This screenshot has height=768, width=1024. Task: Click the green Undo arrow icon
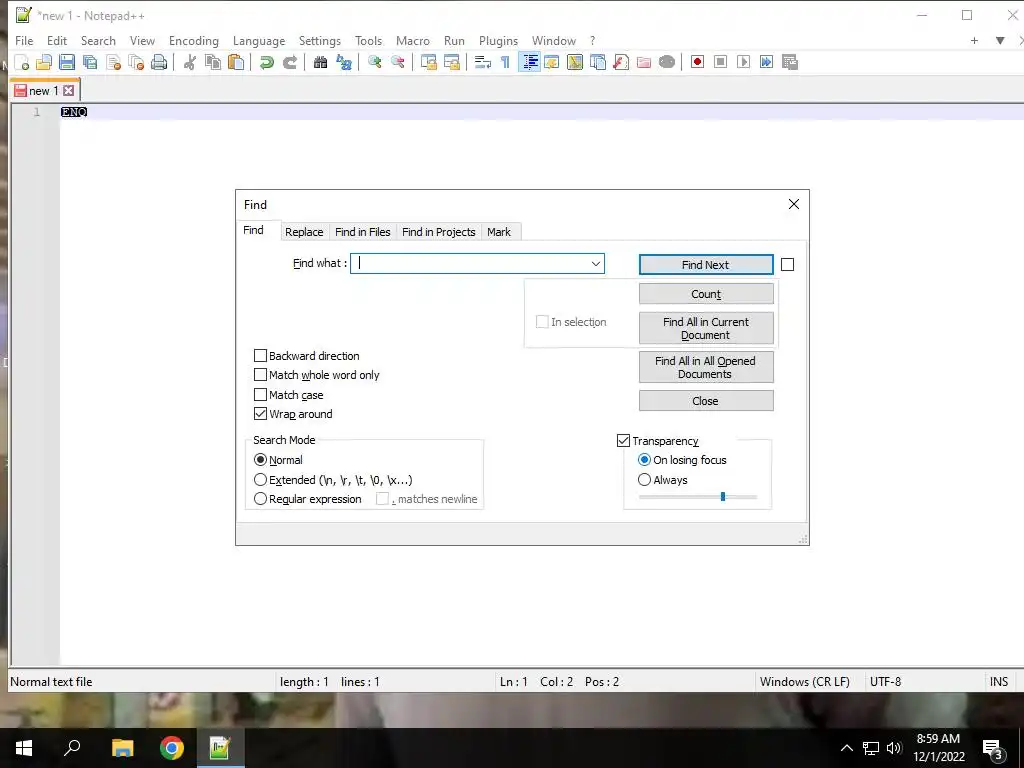pos(266,62)
